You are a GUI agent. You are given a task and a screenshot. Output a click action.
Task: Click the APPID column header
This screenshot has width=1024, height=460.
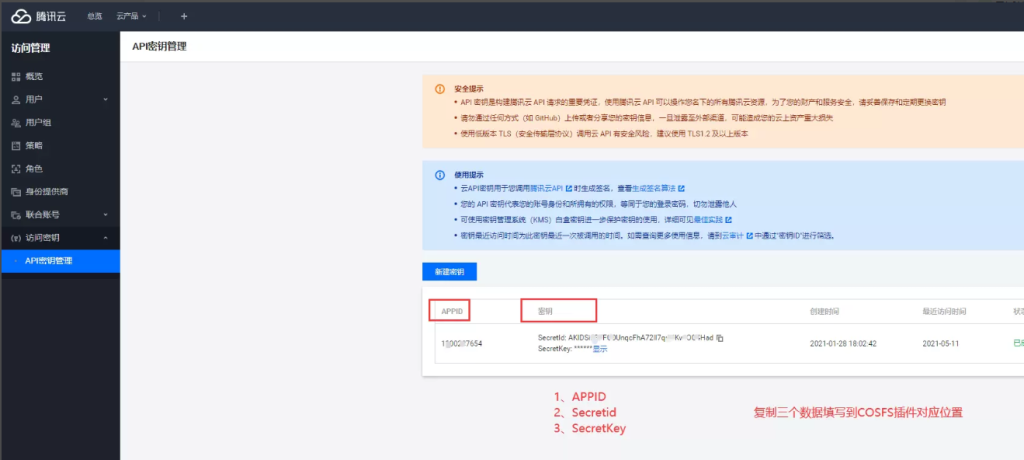click(452, 312)
